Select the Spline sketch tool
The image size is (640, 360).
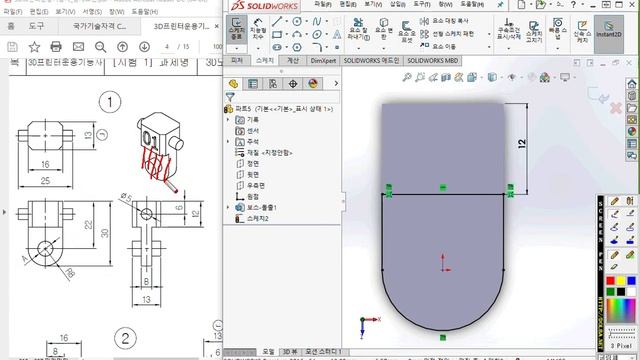317,22
